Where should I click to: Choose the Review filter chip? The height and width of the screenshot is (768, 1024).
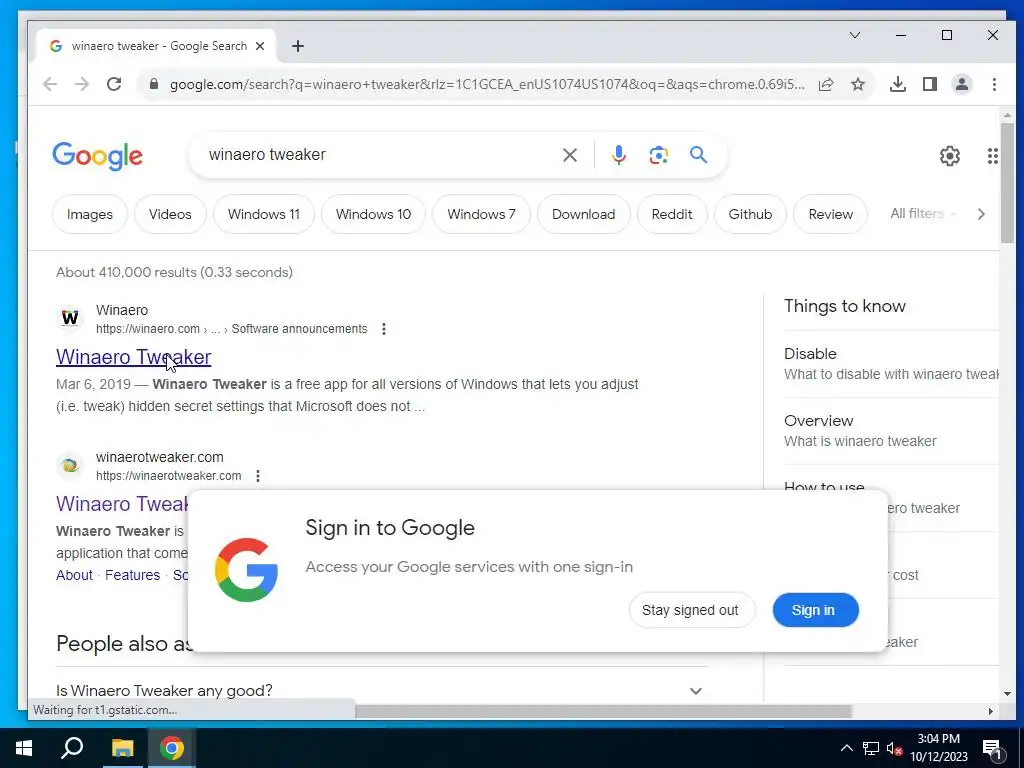pos(831,214)
